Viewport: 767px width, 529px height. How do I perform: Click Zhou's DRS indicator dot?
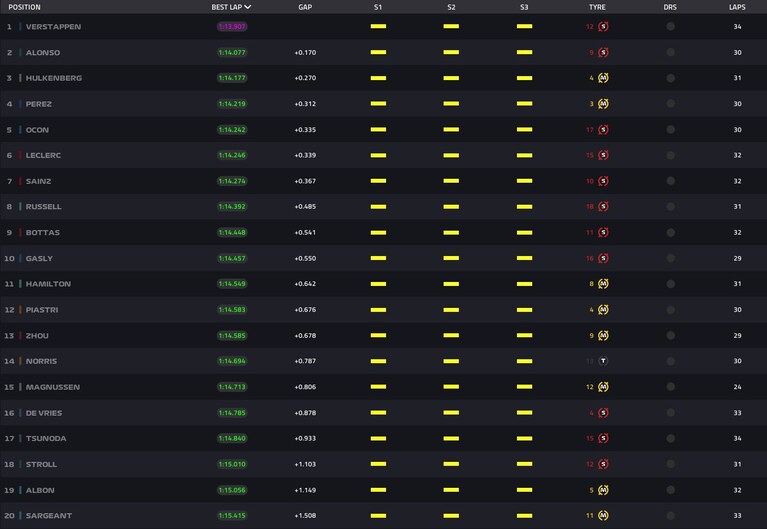[x=671, y=335]
